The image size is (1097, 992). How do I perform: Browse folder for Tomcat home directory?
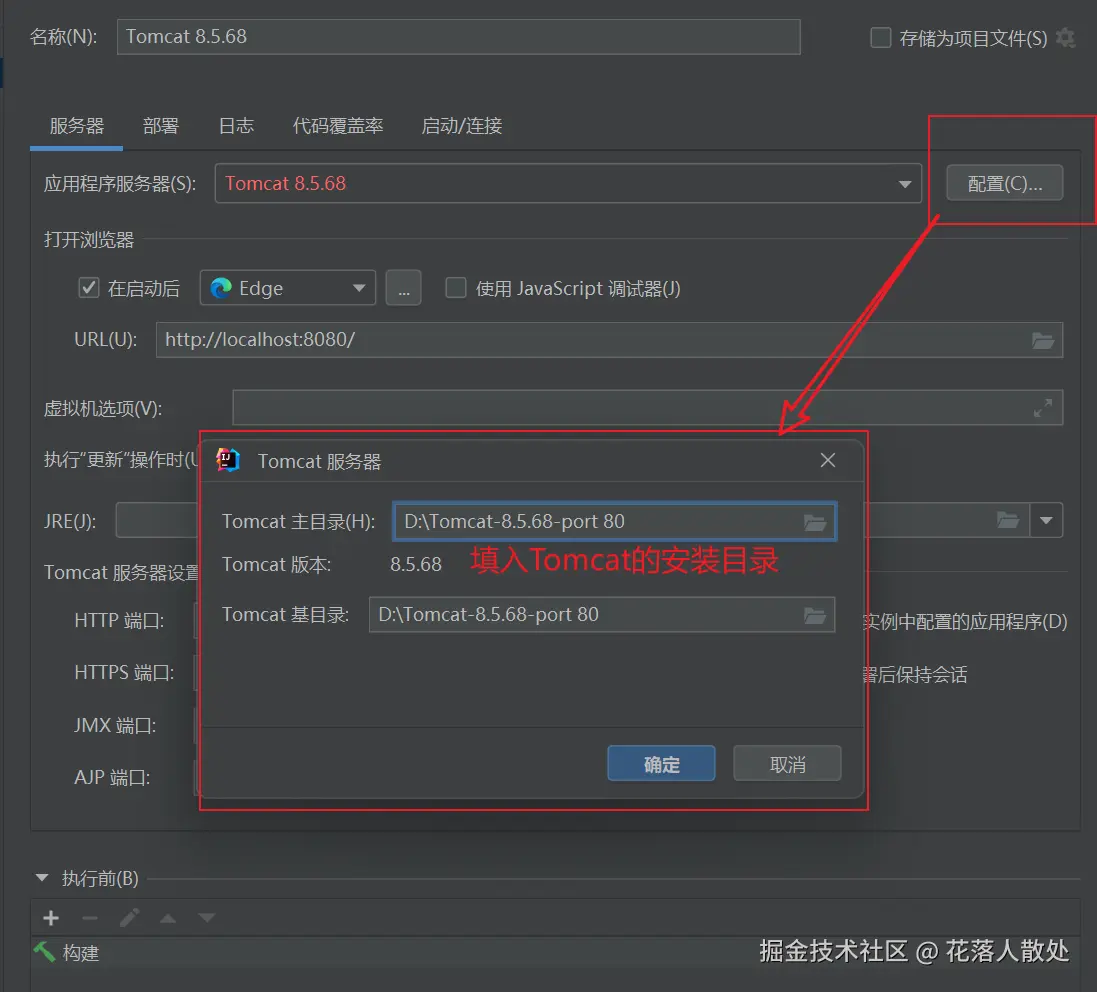pos(814,522)
